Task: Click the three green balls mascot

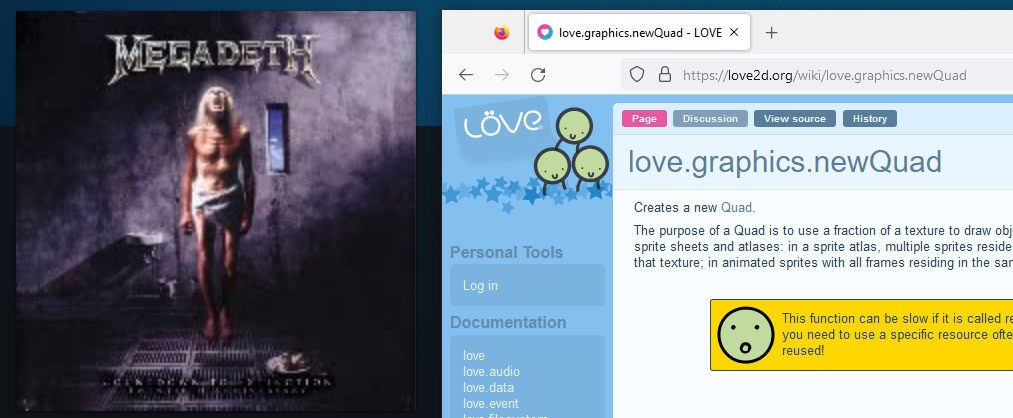Action: 572,152
